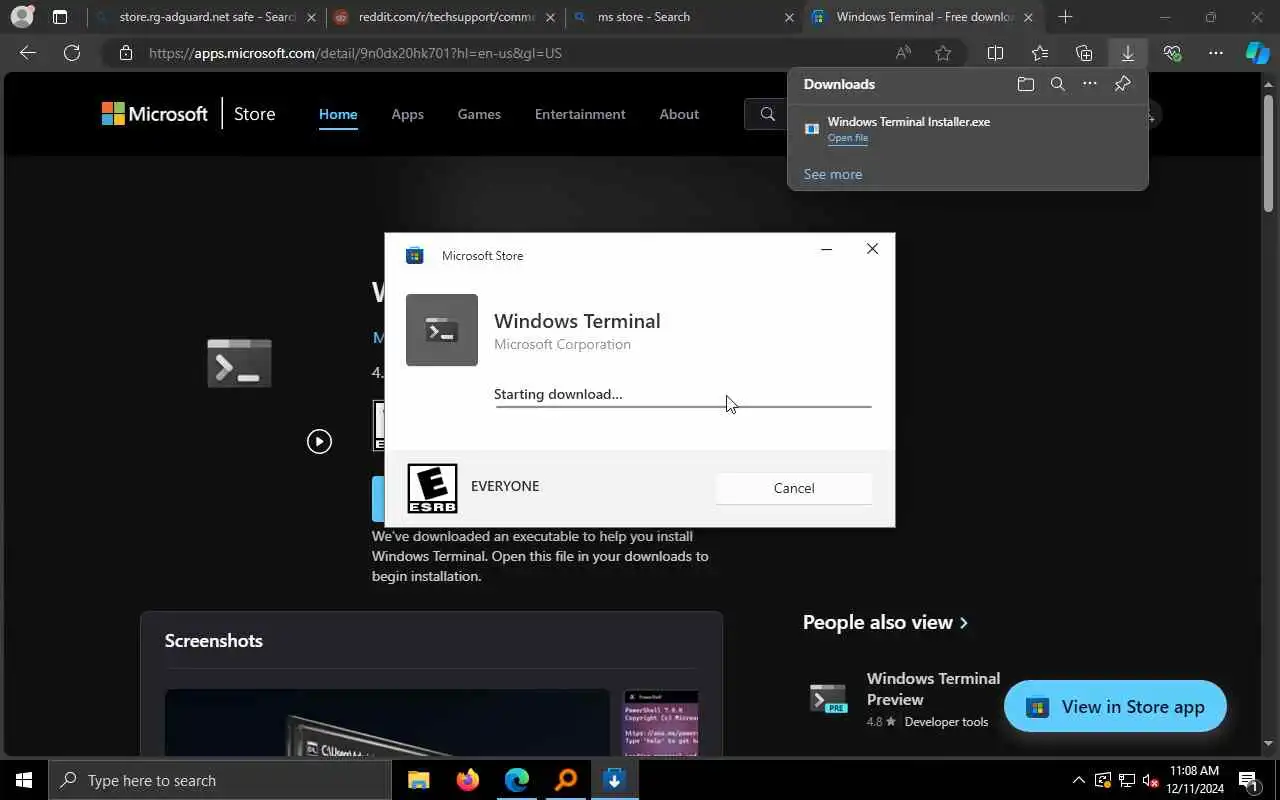Image resolution: width=1280 pixels, height=800 pixels.
Task: Play the Windows Terminal video preview
Action: [319, 441]
